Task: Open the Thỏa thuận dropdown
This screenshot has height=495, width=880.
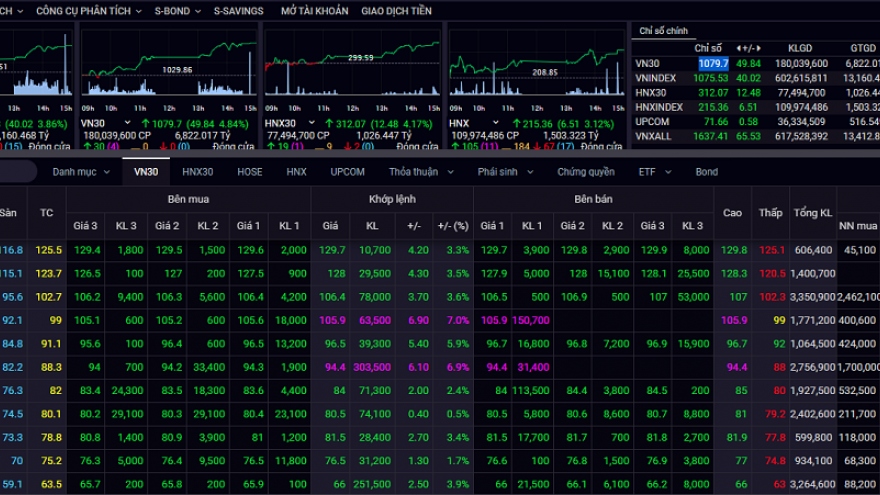Action: 418,172
